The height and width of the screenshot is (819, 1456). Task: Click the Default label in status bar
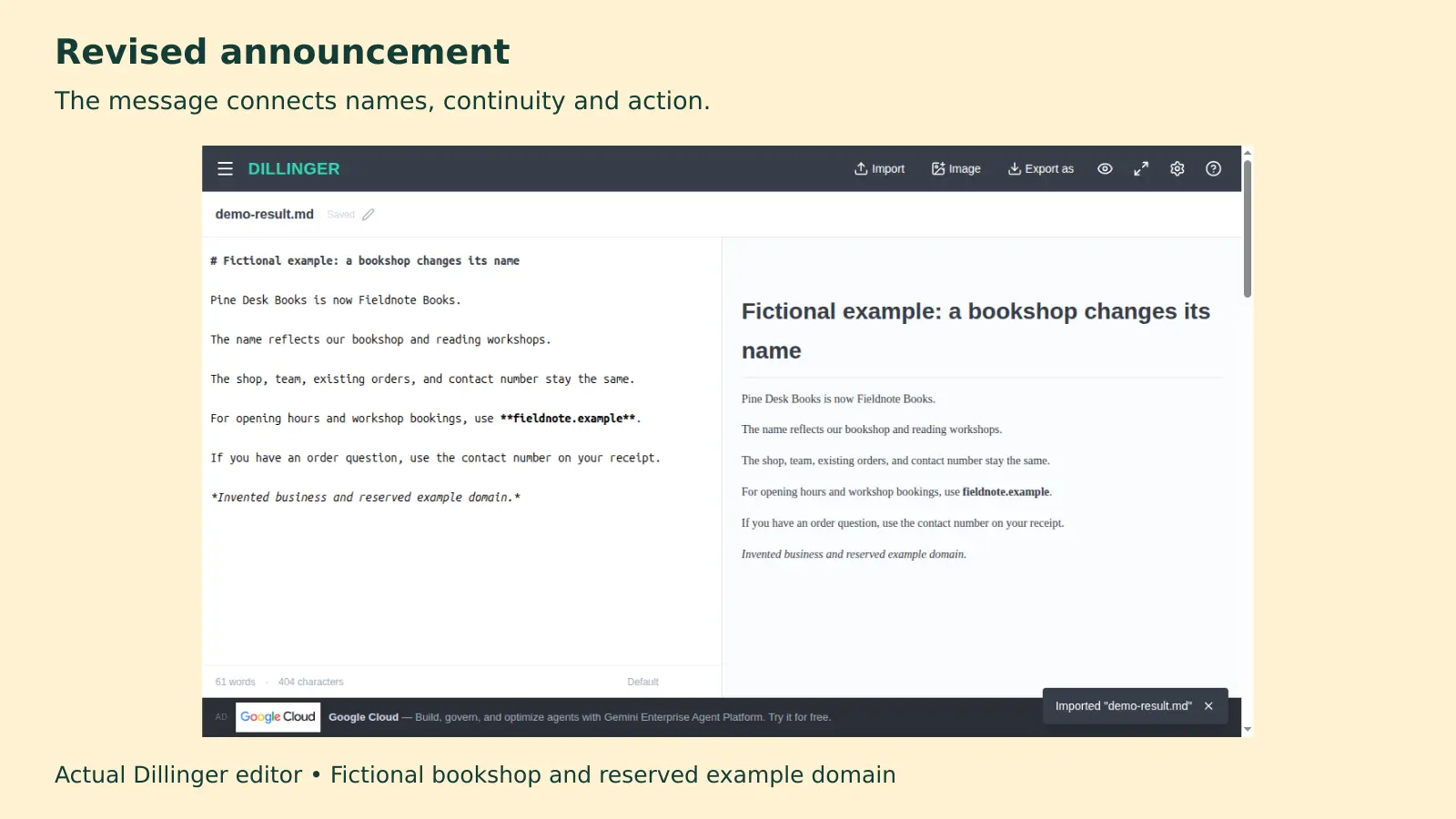(x=642, y=682)
